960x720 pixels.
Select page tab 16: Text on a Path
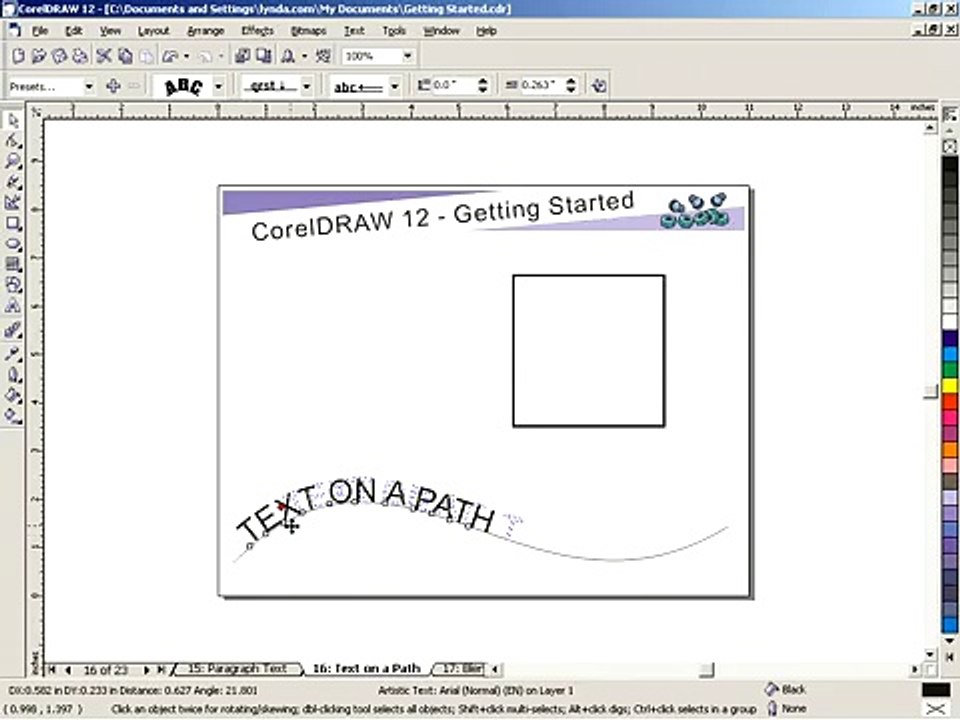pyautogui.click(x=367, y=669)
